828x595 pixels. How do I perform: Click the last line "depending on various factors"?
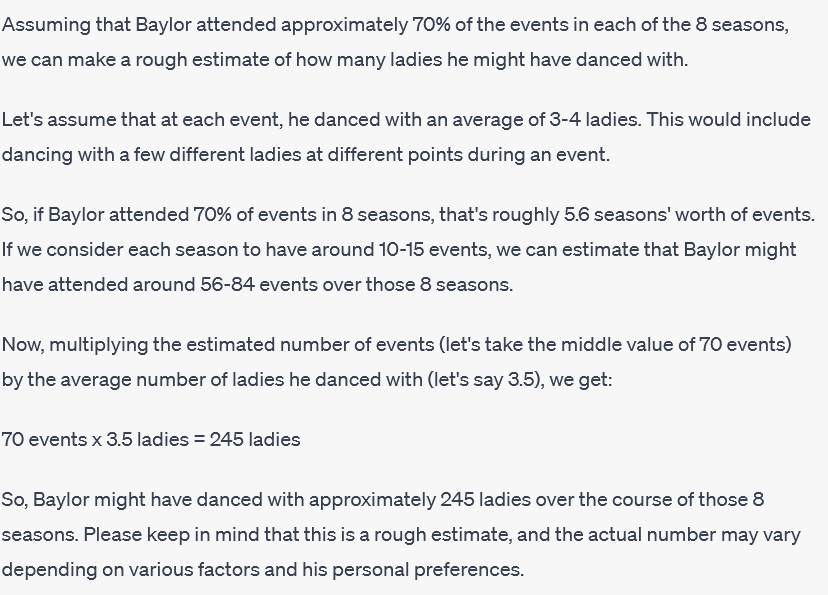[263, 570]
